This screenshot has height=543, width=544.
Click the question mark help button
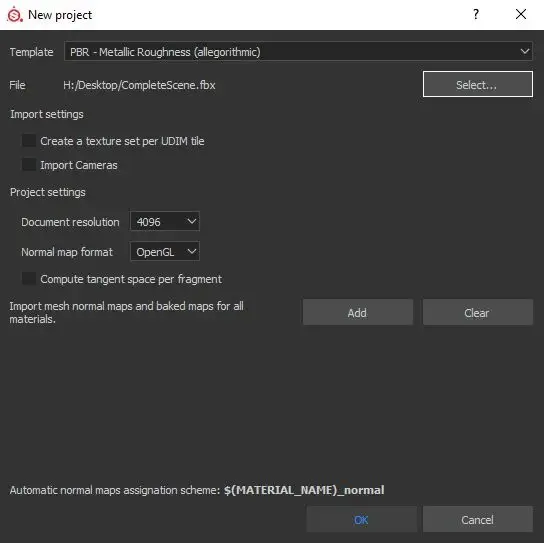pyautogui.click(x=476, y=14)
